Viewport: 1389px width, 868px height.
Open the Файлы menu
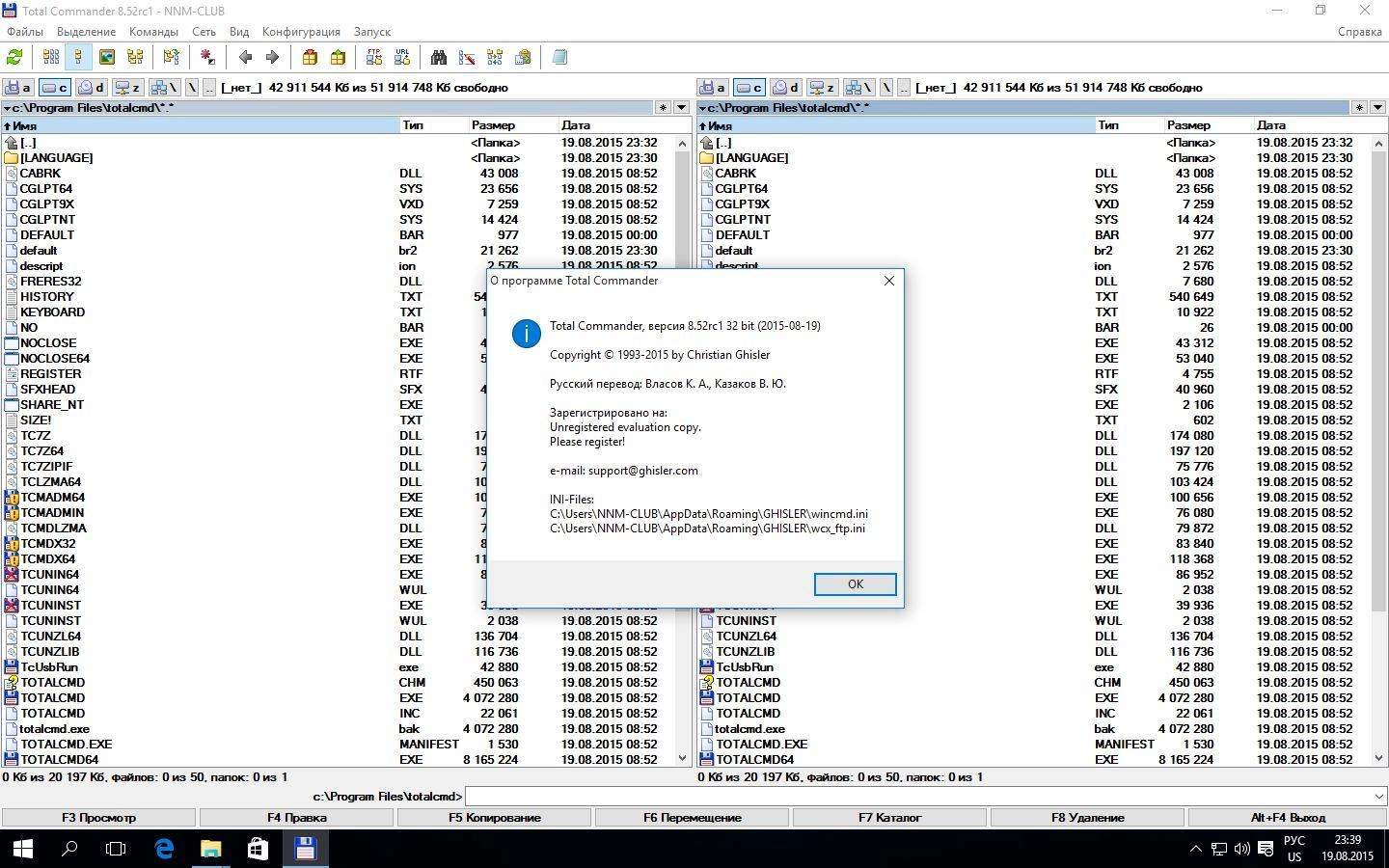pyautogui.click(x=25, y=31)
